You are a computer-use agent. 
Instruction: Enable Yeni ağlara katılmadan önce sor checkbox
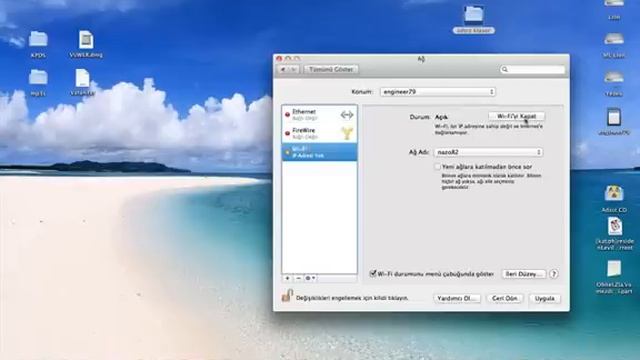pyautogui.click(x=438, y=167)
